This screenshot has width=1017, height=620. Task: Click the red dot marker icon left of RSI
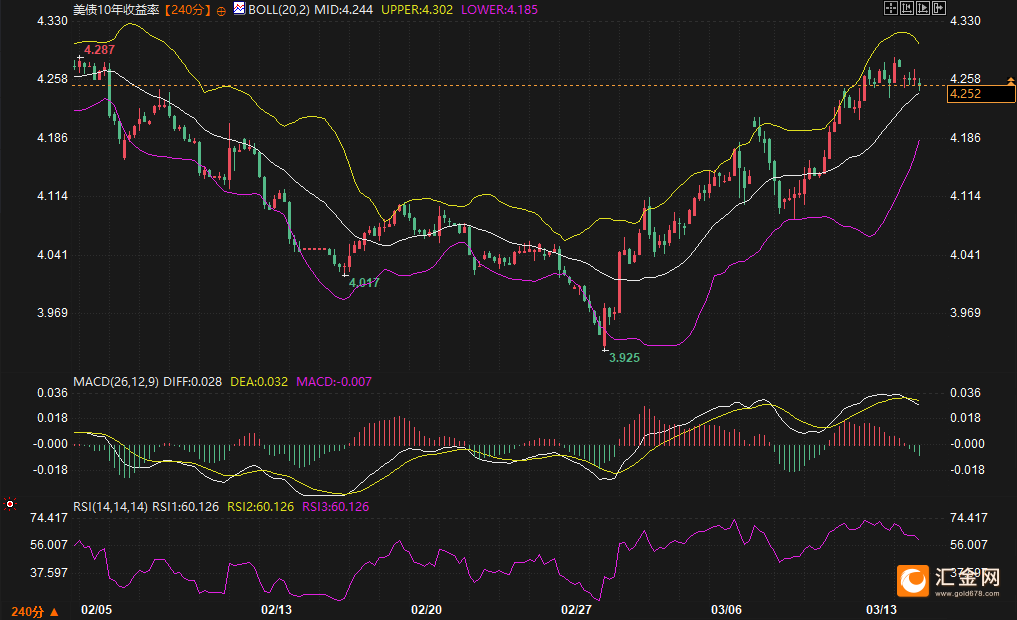(x=10, y=505)
